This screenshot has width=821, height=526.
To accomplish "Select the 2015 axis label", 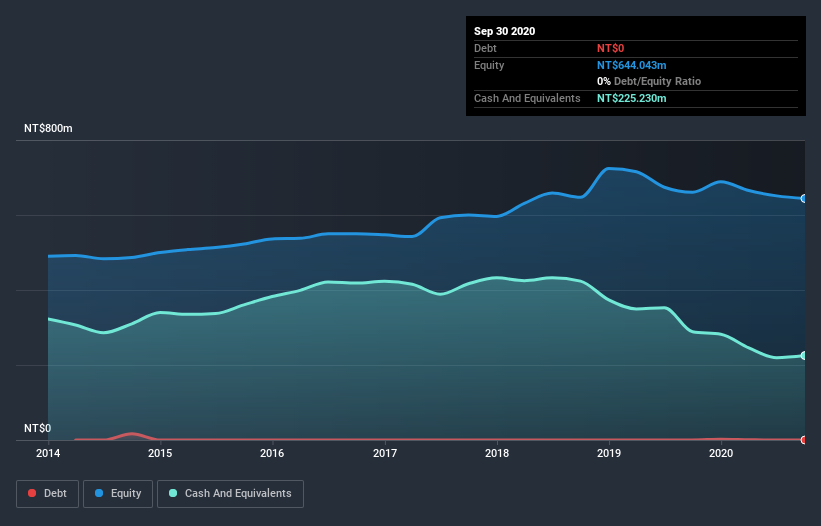I will 160,453.
